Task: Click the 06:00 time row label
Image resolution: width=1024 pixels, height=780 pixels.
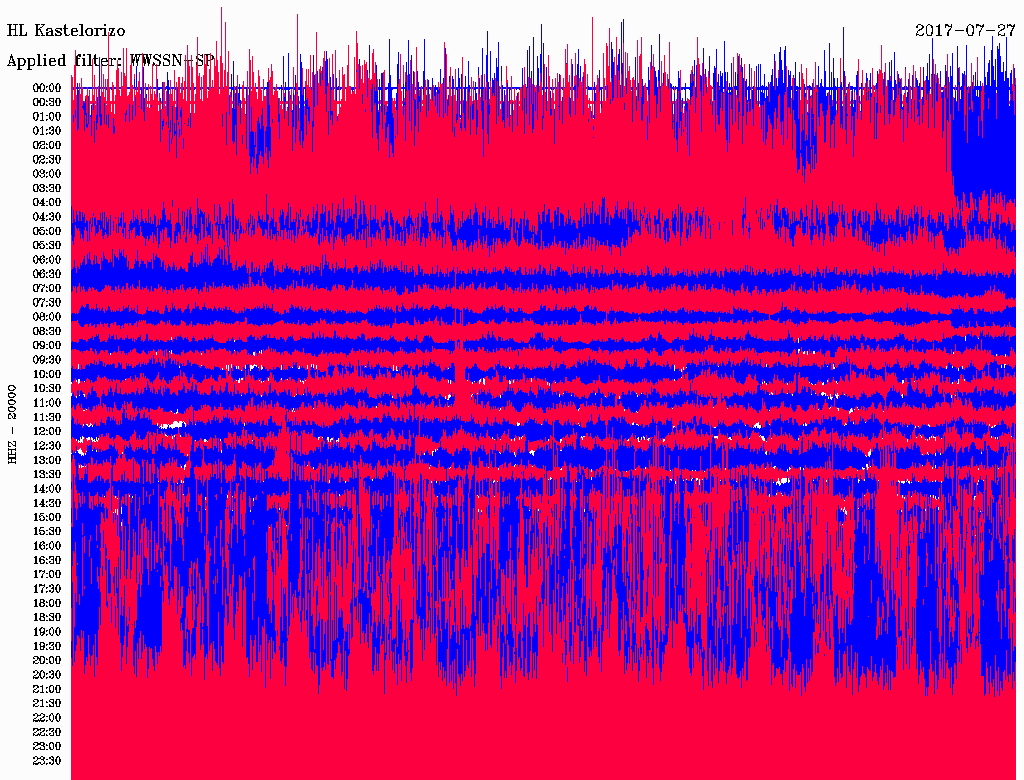Action: 47,259
